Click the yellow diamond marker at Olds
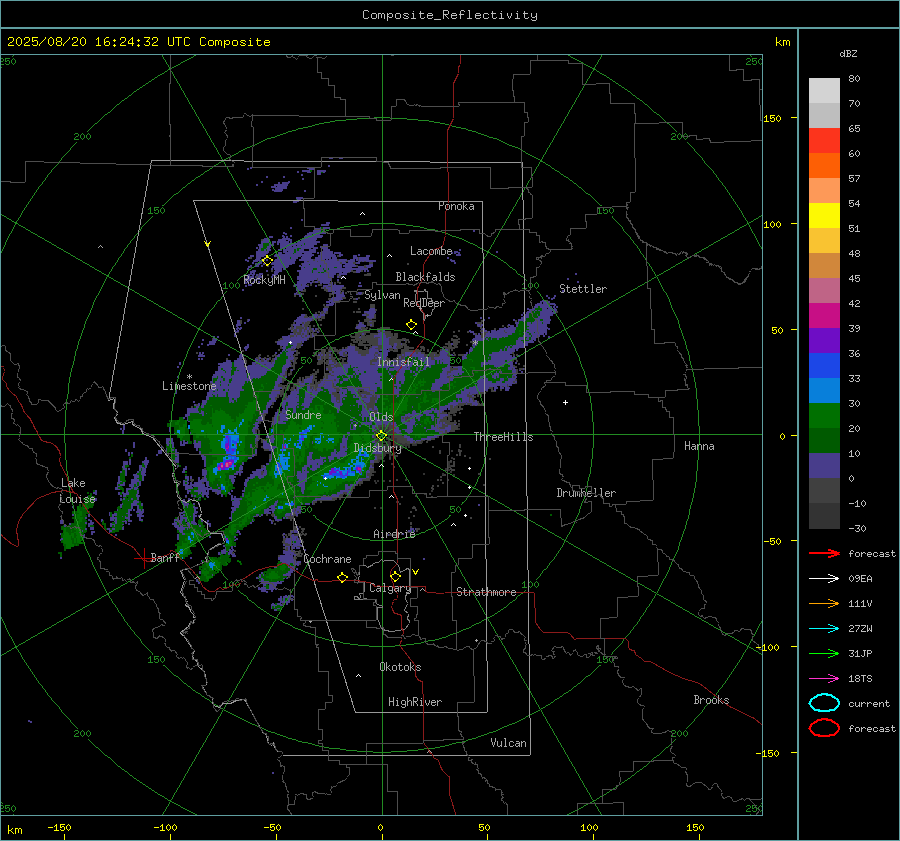The width and height of the screenshot is (900, 841). (x=381, y=436)
